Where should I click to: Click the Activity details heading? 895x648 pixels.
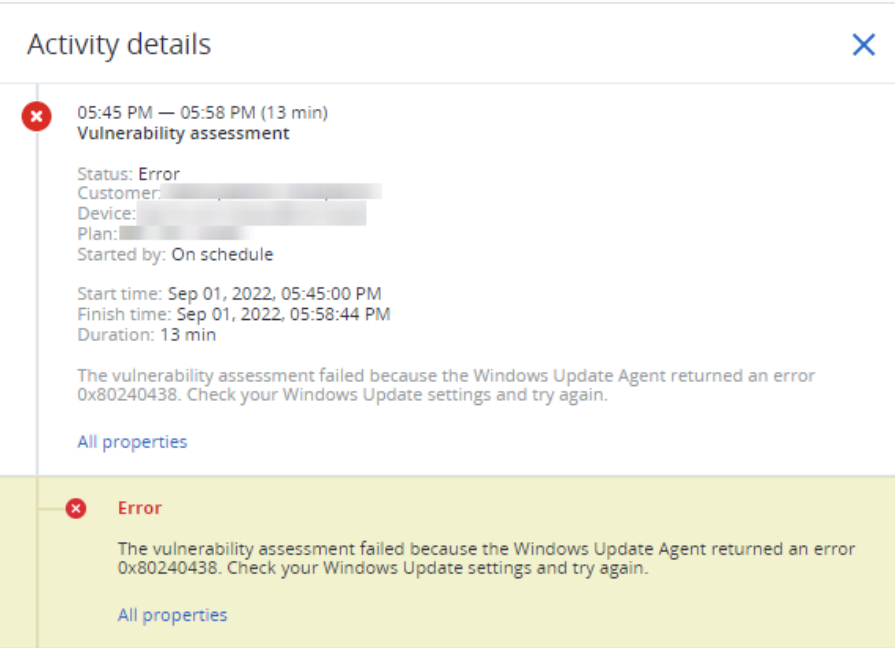coord(119,45)
